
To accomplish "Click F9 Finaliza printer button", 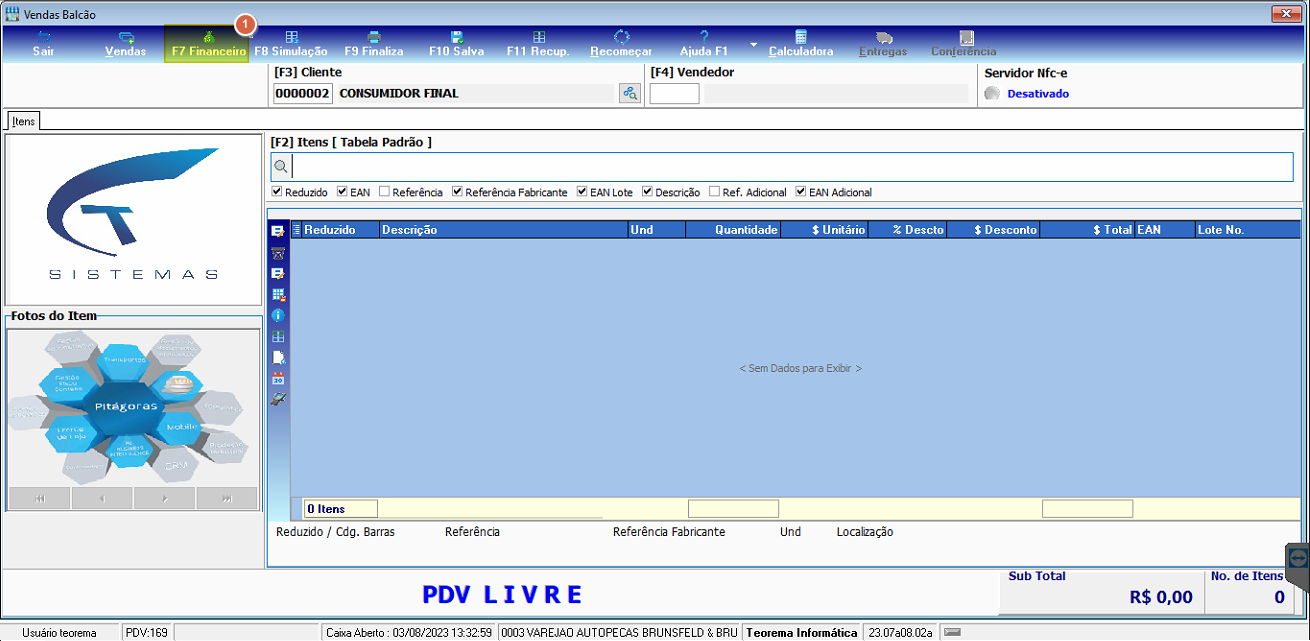I will click(374, 44).
